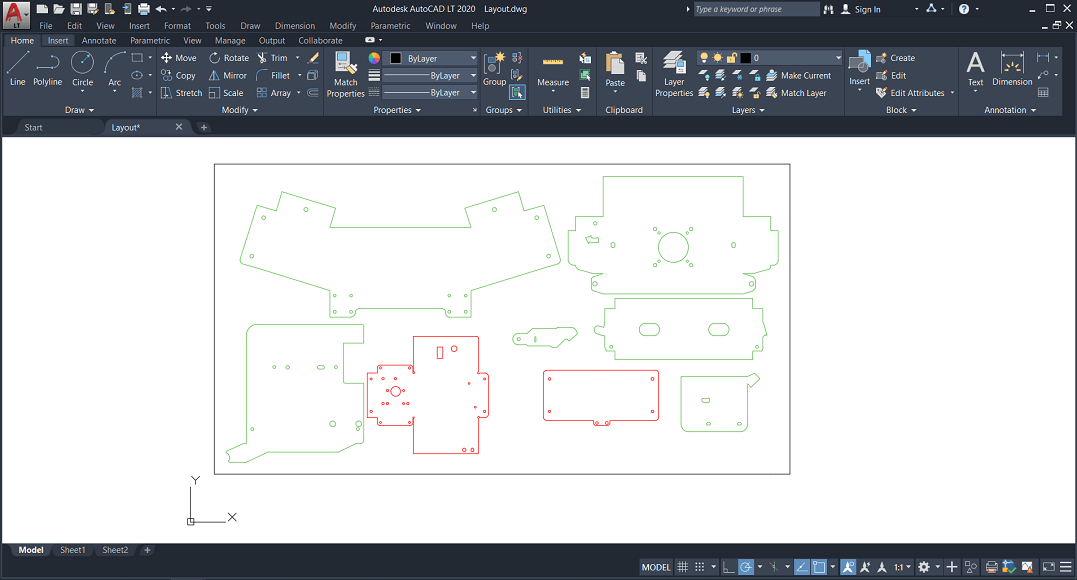
Task: Toggle ortho mode in status bar
Action: [x=727, y=567]
